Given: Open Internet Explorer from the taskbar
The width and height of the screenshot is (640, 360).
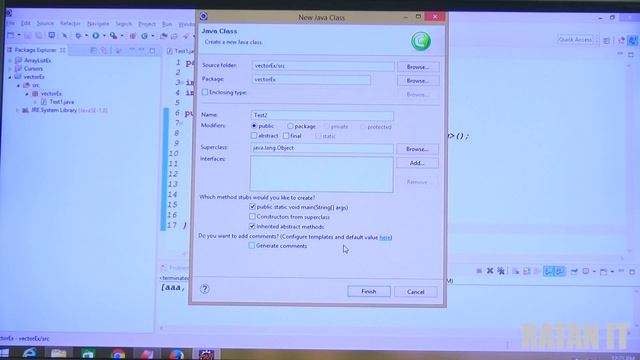Looking at the screenshot, I should [x=30, y=353].
